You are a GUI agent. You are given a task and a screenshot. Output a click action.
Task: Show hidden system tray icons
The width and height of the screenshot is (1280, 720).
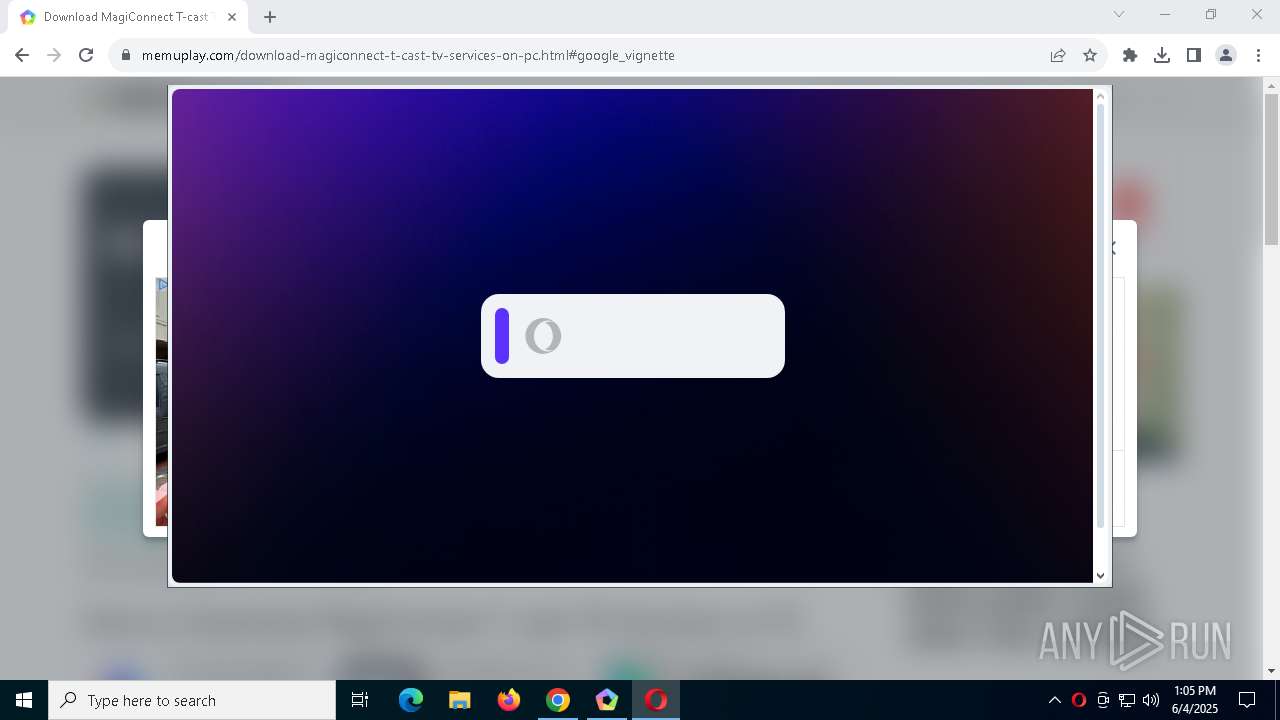1055,700
